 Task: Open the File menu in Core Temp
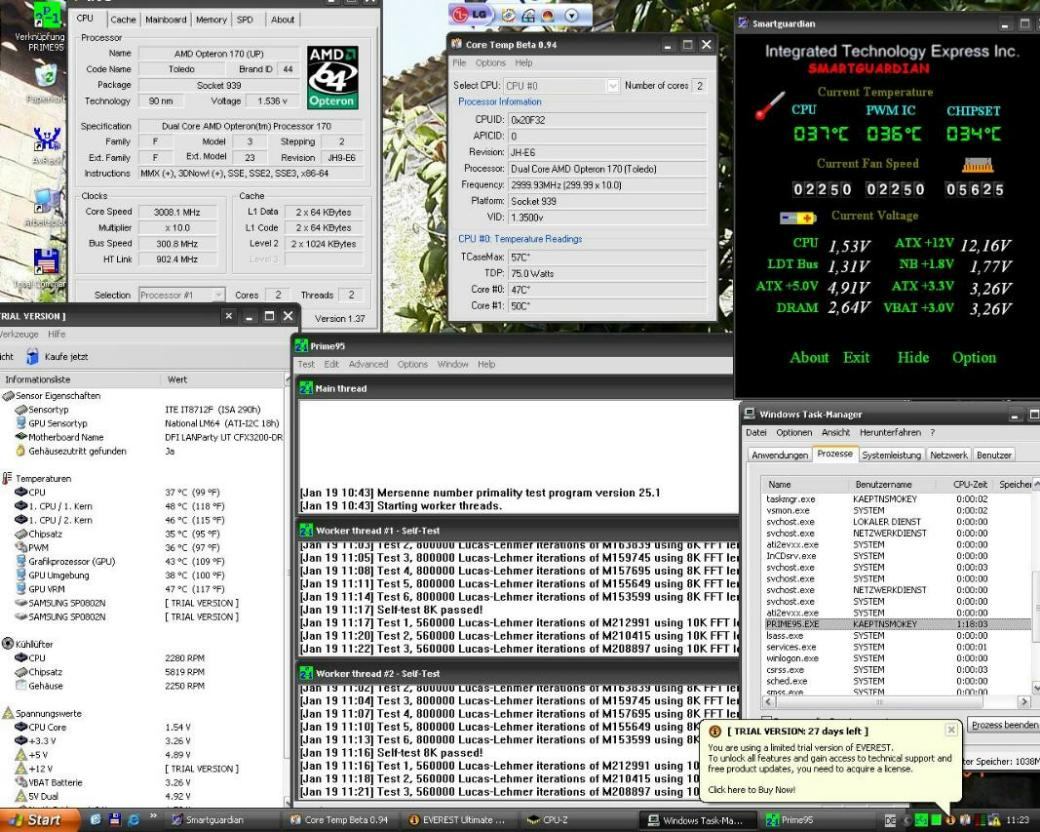point(459,63)
